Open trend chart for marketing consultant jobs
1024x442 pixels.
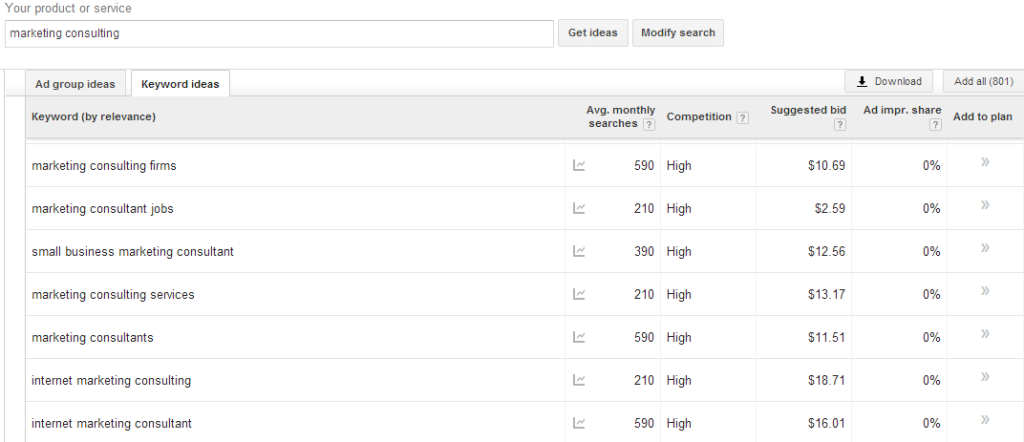point(579,209)
